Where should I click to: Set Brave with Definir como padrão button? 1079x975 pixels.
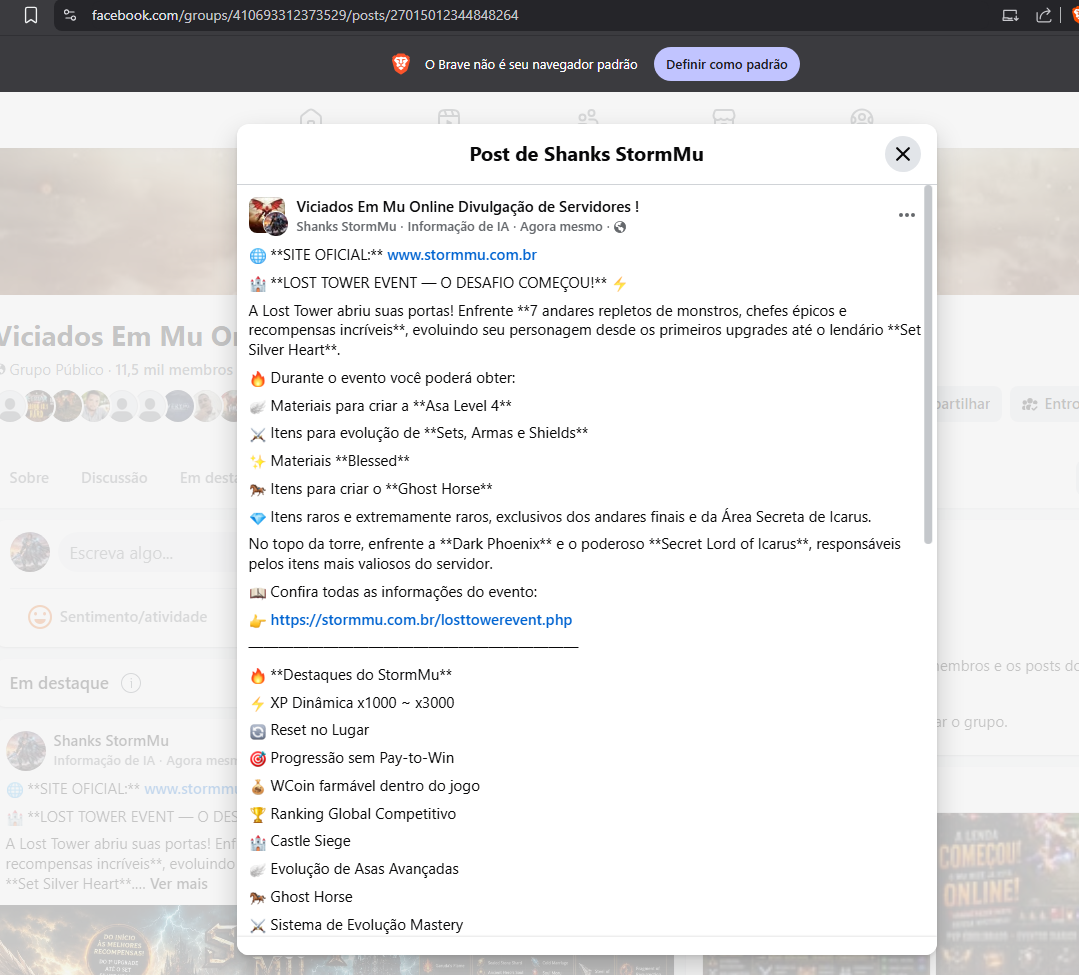pos(726,64)
